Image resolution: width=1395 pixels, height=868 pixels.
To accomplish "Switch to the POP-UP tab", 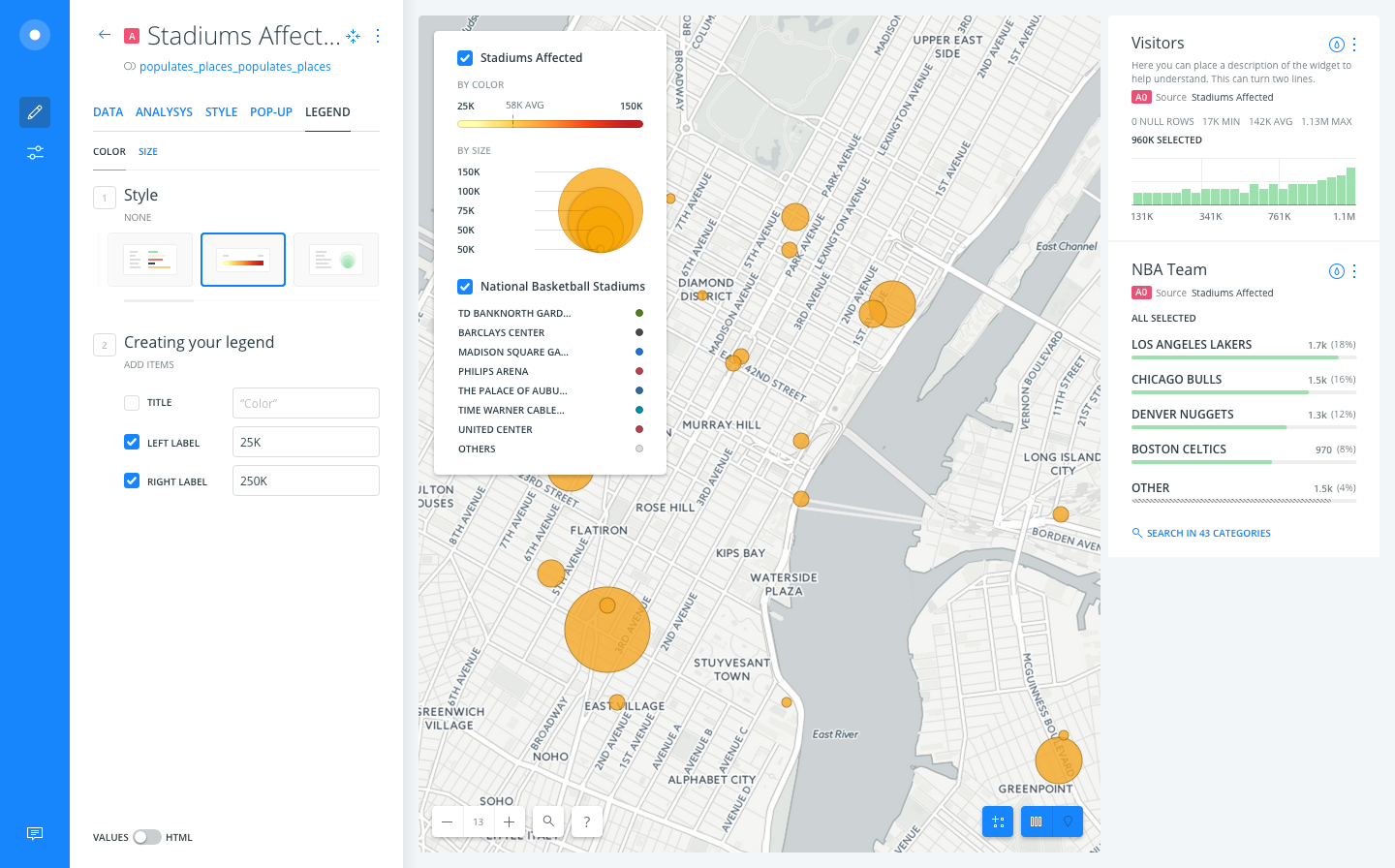I will [x=270, y=111].
